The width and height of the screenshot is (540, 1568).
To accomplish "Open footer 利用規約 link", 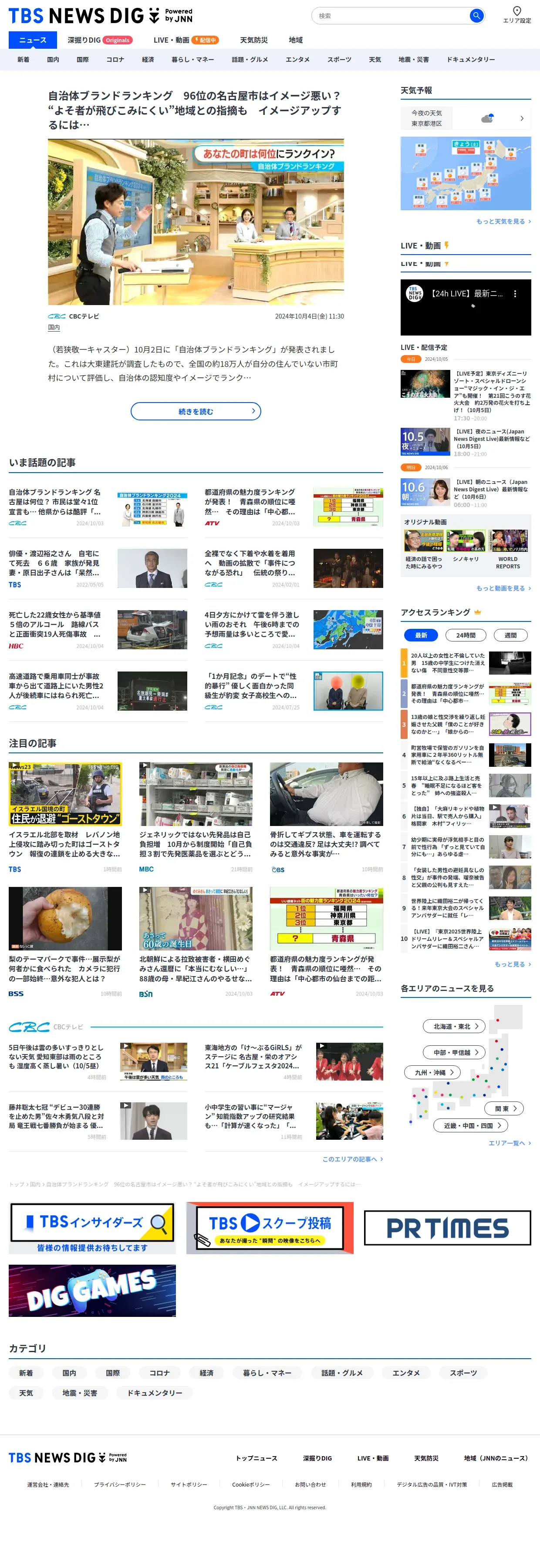I will pos(361,1484).
